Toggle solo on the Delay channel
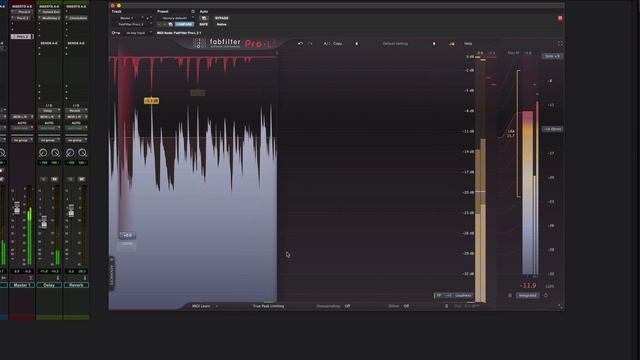 tap(44, 179)
